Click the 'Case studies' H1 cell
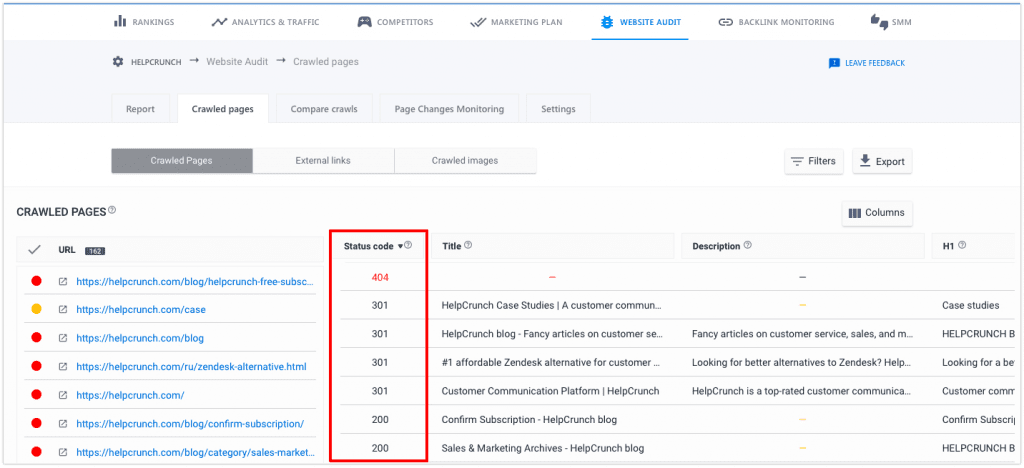1024x468 pixels. pos(970,305)
